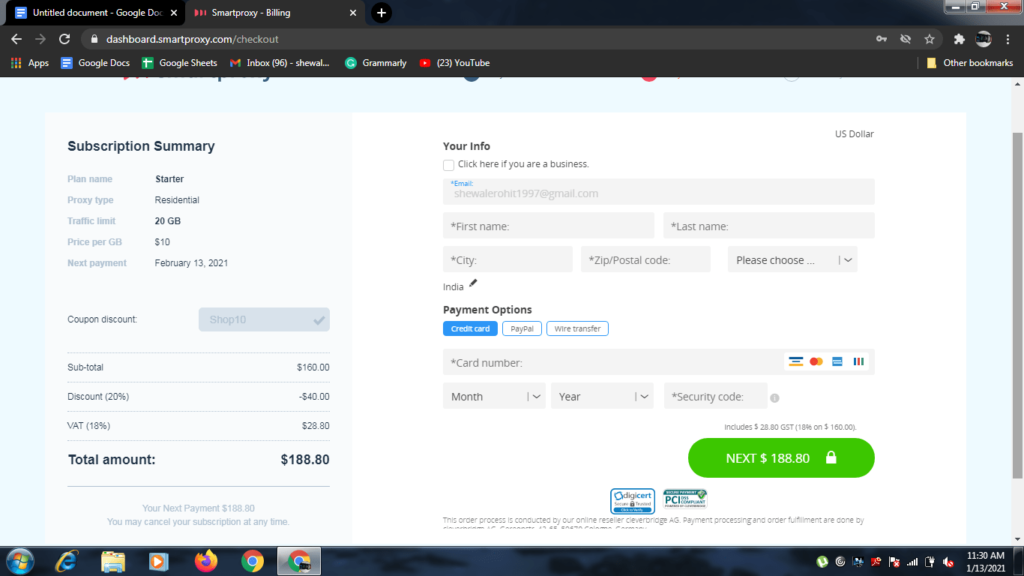Click the network signal tray icon
The width and height of the screenshot is (1024, 576).
click(x=912, y=562)
